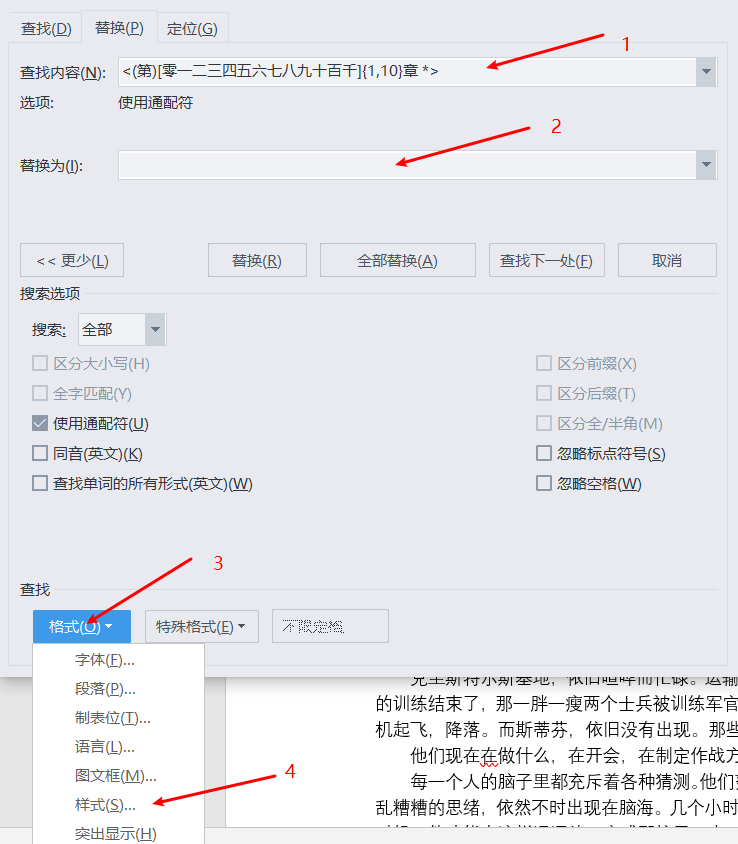Collapse options with << 更少(L) button

point(72,261)
